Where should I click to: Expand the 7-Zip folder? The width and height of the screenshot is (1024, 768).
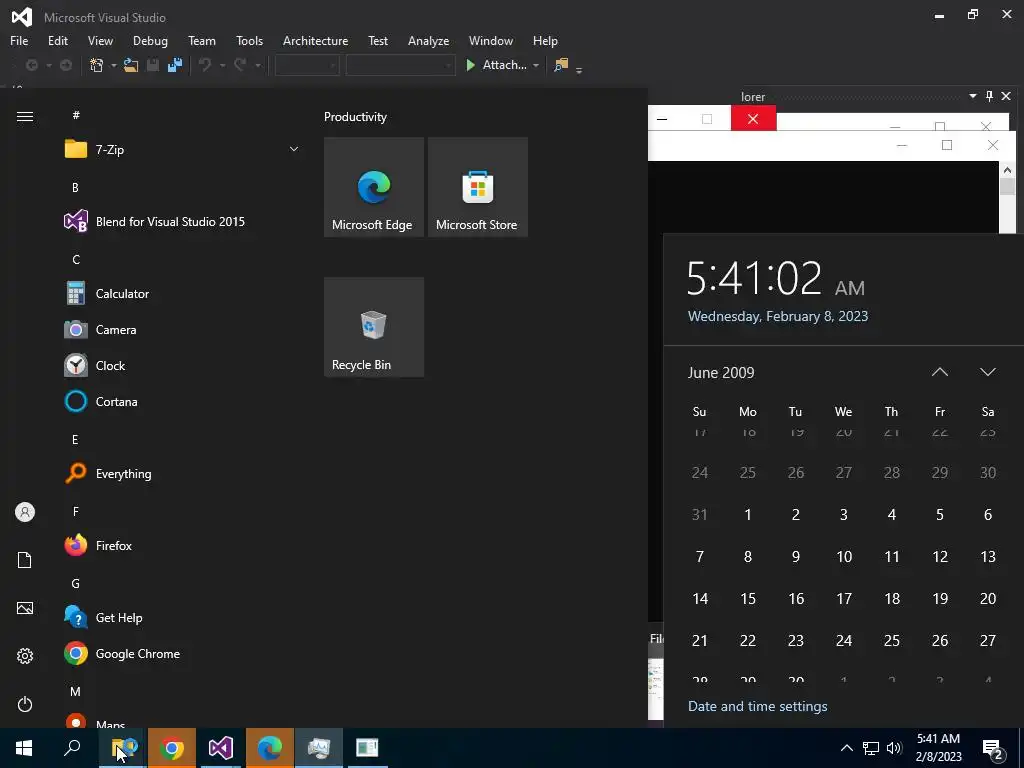click(x=183, y=150)
